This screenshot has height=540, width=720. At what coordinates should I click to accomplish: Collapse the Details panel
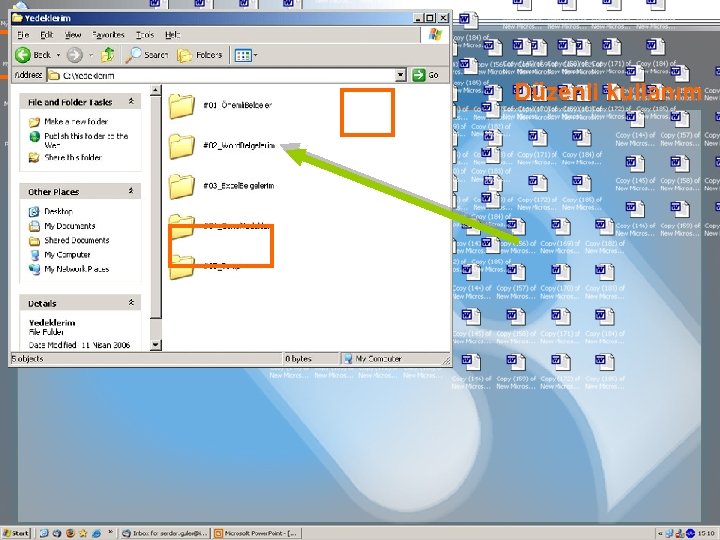pyautogui.click(x=131, y=303)
